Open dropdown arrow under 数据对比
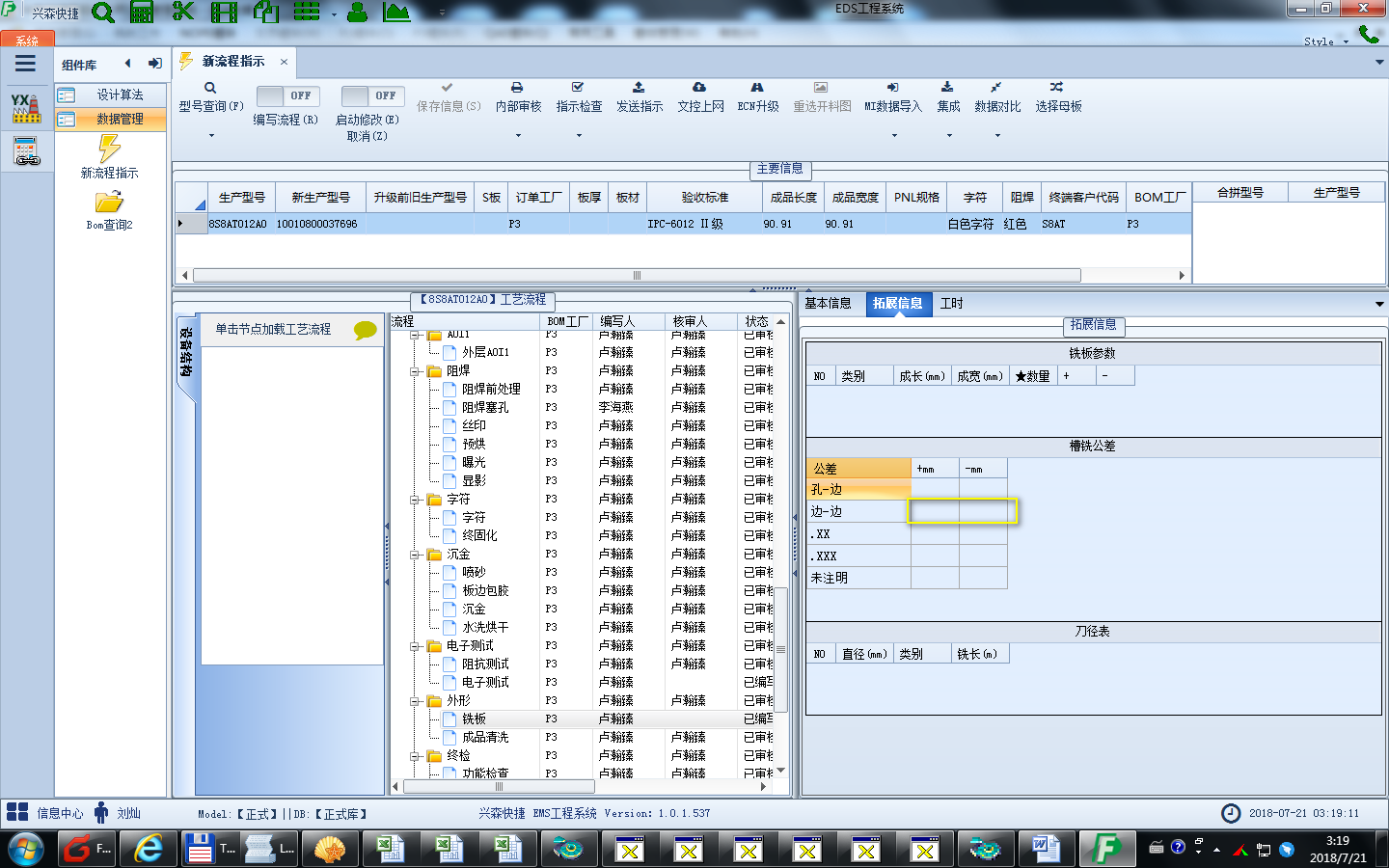 point(997,135)
